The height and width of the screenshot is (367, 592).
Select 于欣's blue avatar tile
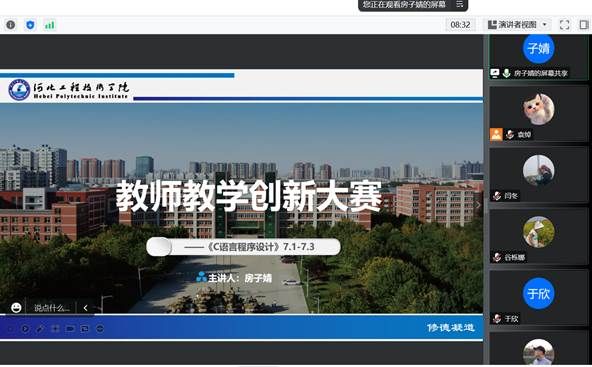[x=539, y=297]
